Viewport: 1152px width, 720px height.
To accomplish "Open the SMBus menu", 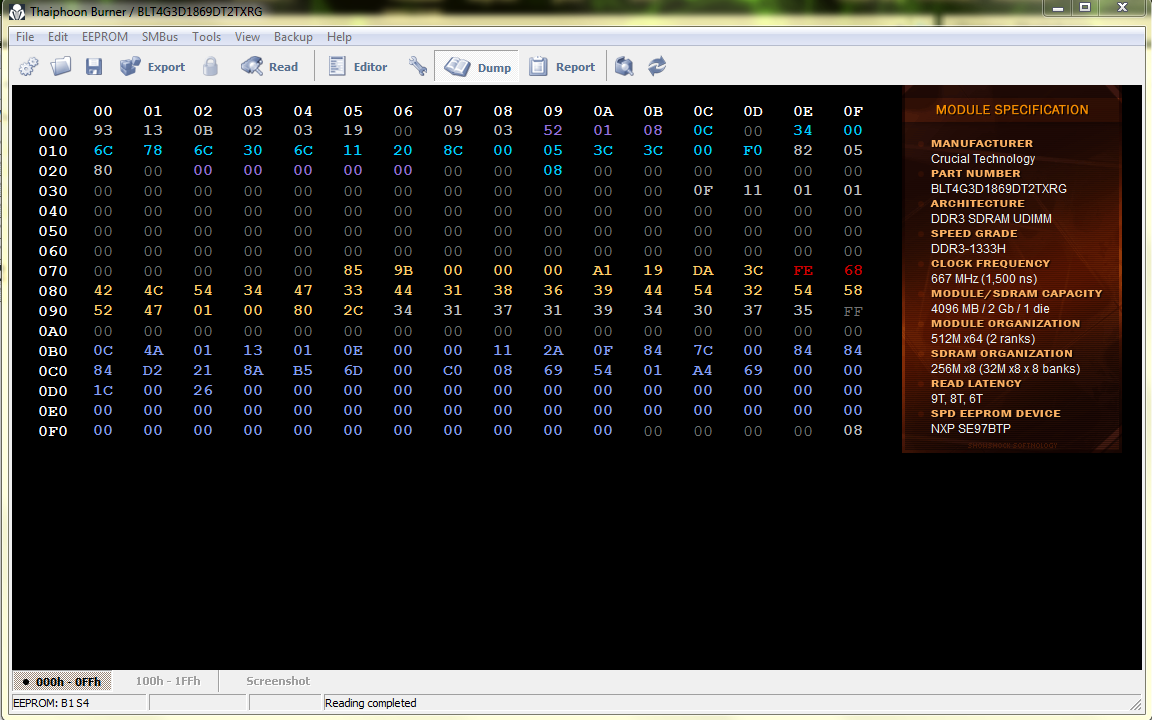I will 159,37.
